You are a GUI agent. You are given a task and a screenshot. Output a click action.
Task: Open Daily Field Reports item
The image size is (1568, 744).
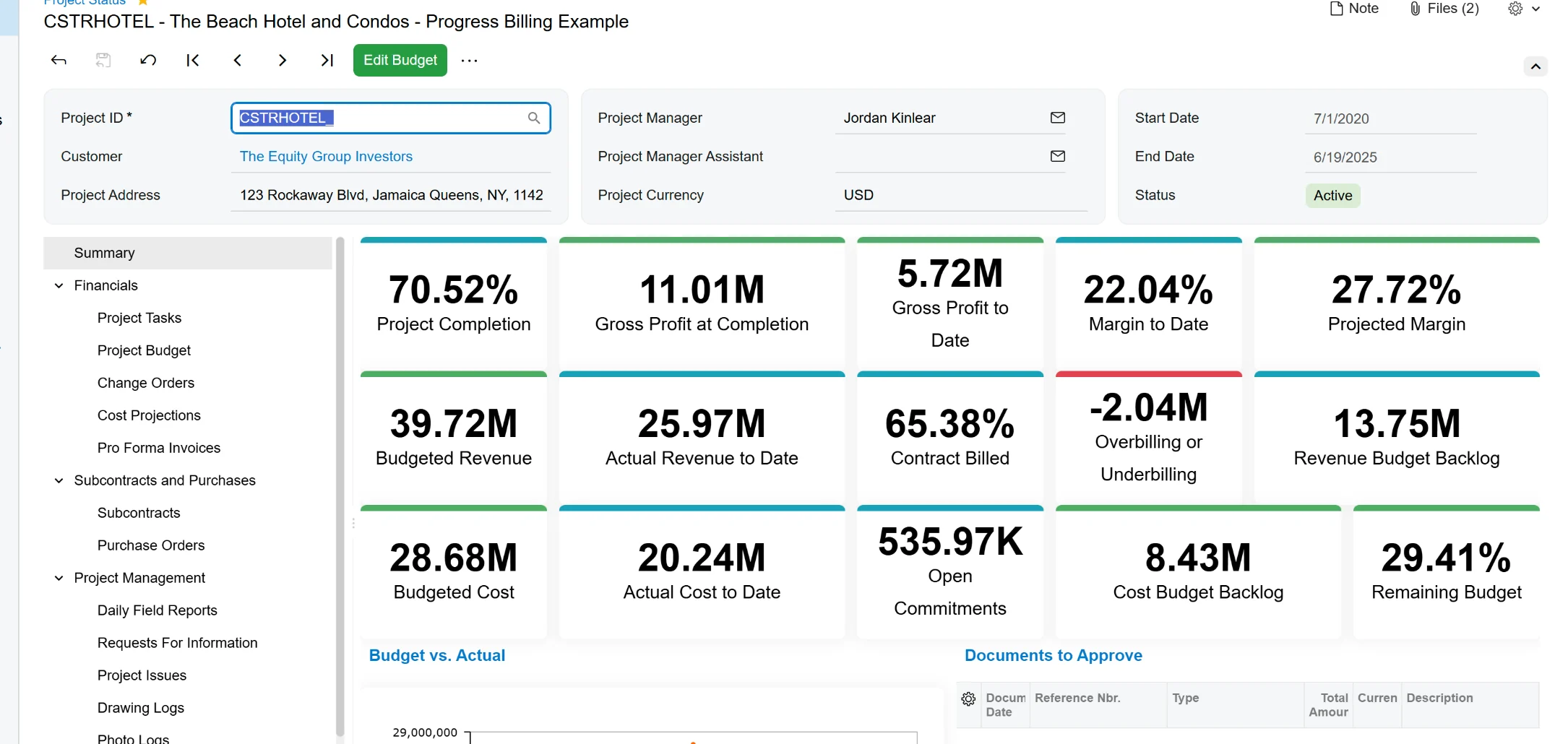pyautogui.click(x=158, y=610)
